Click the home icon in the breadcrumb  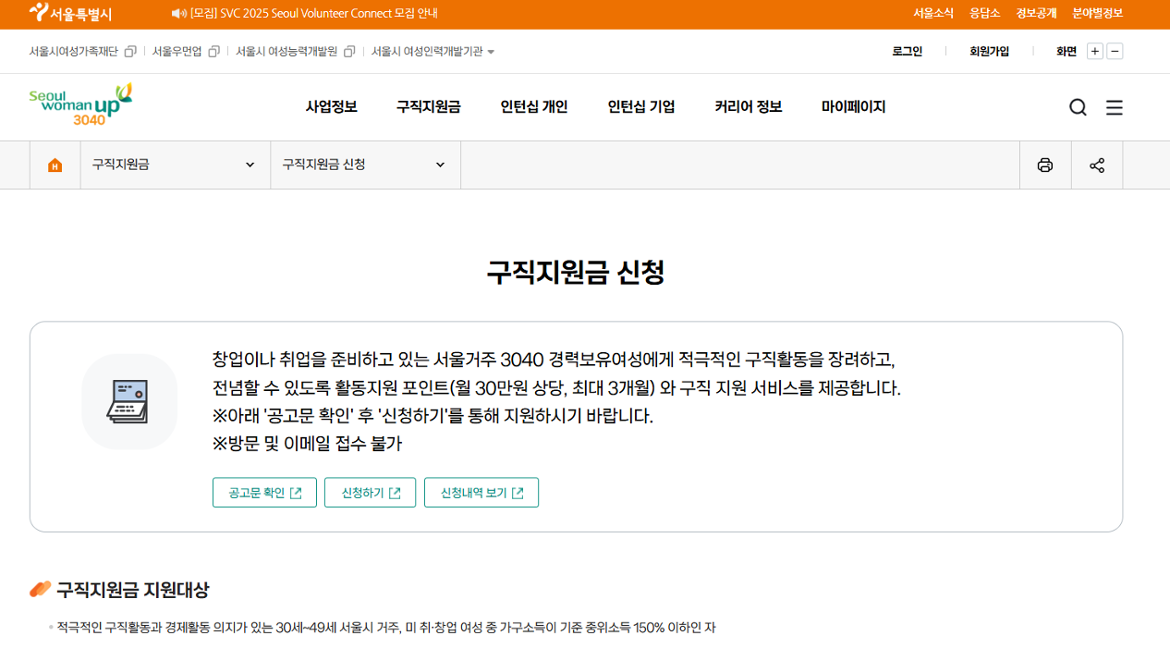pyautogui.click(x=55, y=164)
